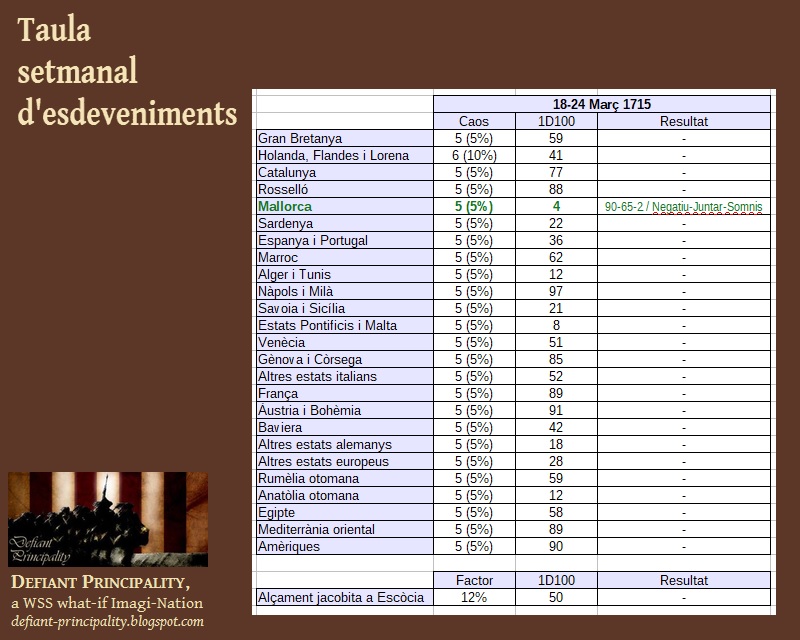Image resolution: width=800 pixels, height=640 pixels.
Task: Select the 'Holanda, Flandes i Lorena' cell
Action: [x=344, y=155]
